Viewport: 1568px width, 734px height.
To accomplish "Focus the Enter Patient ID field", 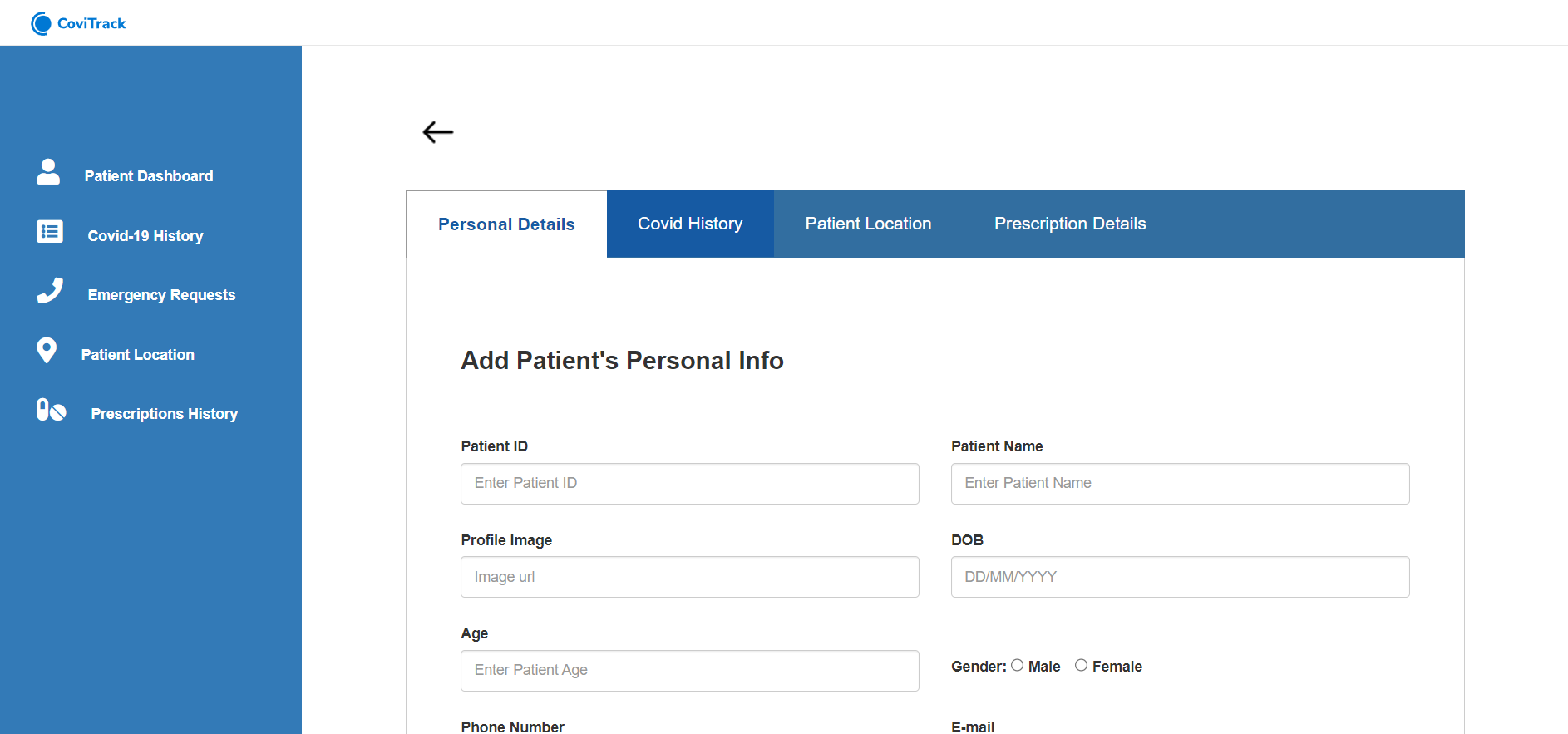I will (690, 484).
